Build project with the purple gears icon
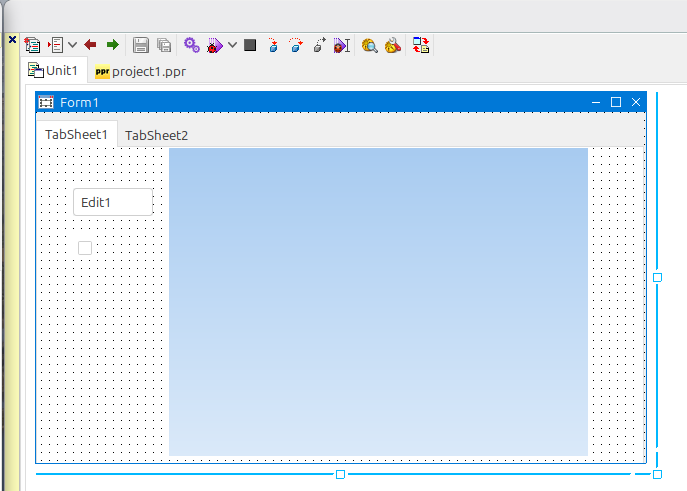The height and width of the screenshot is (491, 687). point(192,45)
